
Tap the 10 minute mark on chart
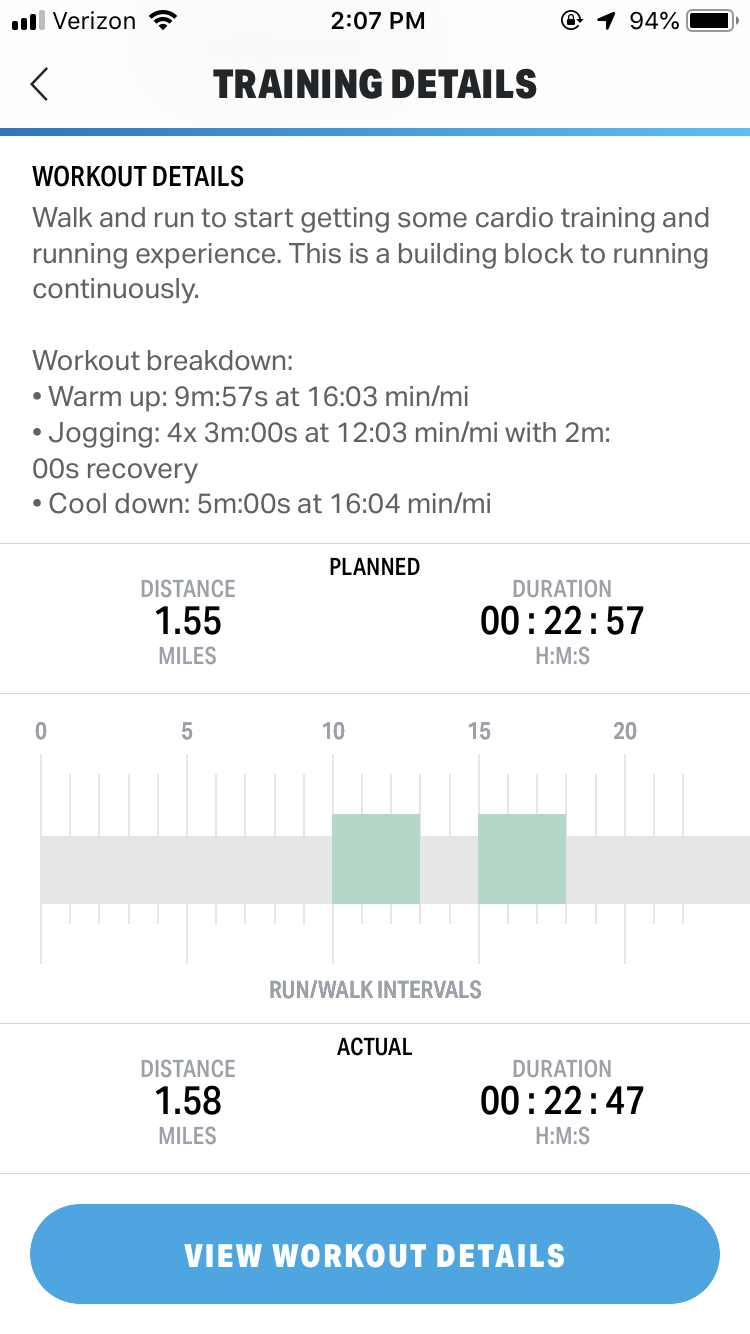coord(333,731)
